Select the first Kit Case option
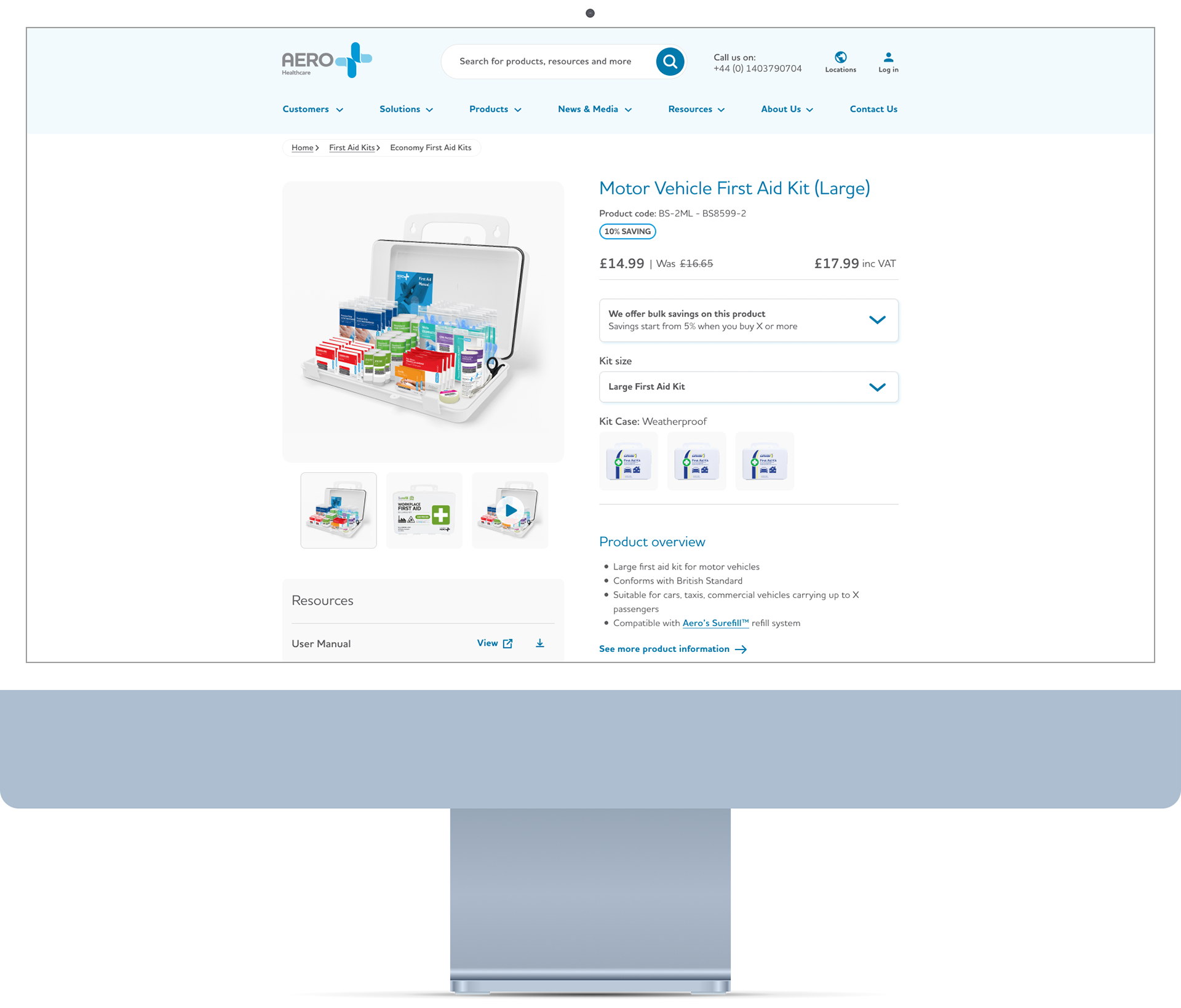Image resolution: width=1181 pixels, height=1008 pixels. click(628, 461)
